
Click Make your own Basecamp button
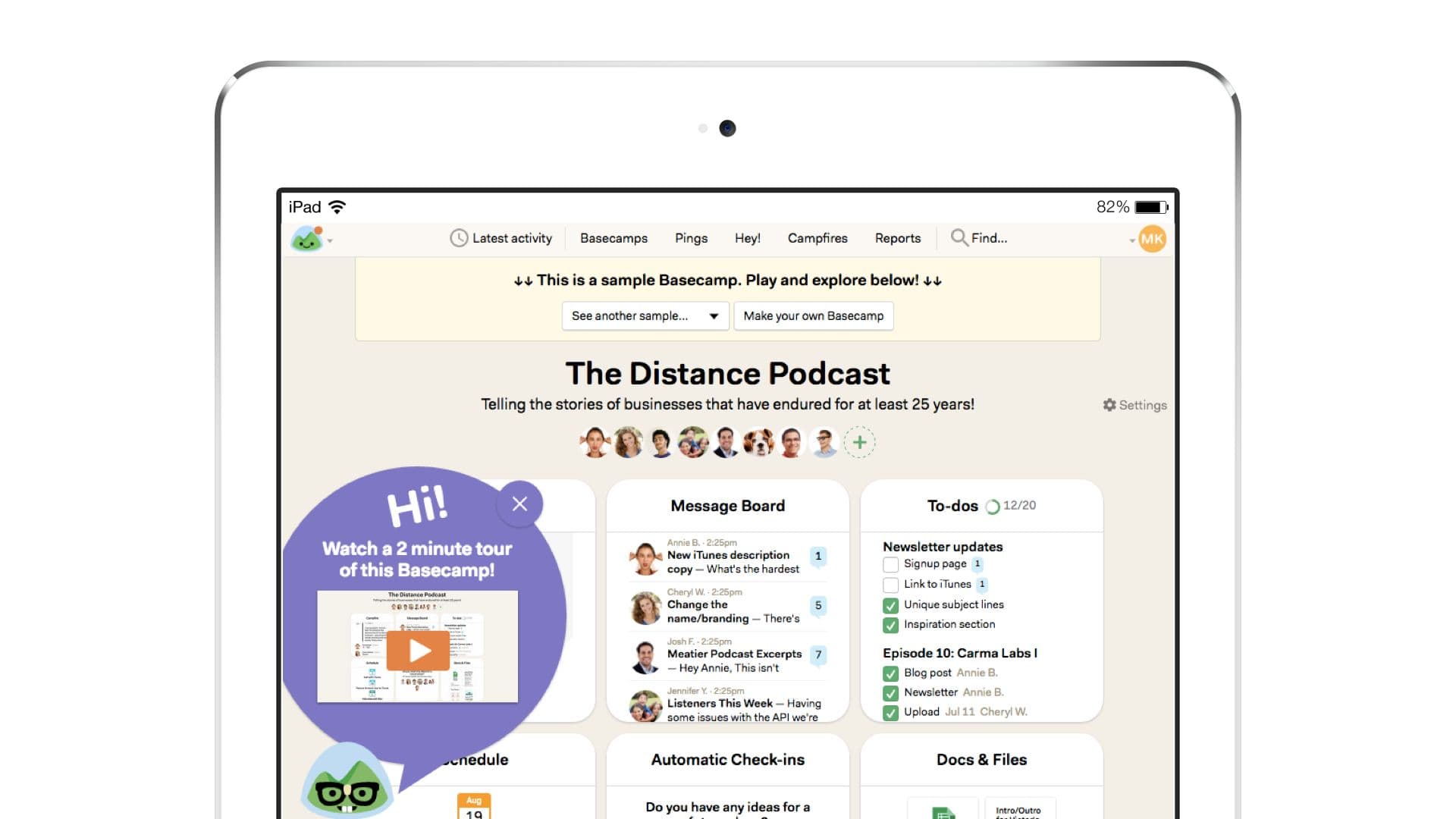click(813, 315)
